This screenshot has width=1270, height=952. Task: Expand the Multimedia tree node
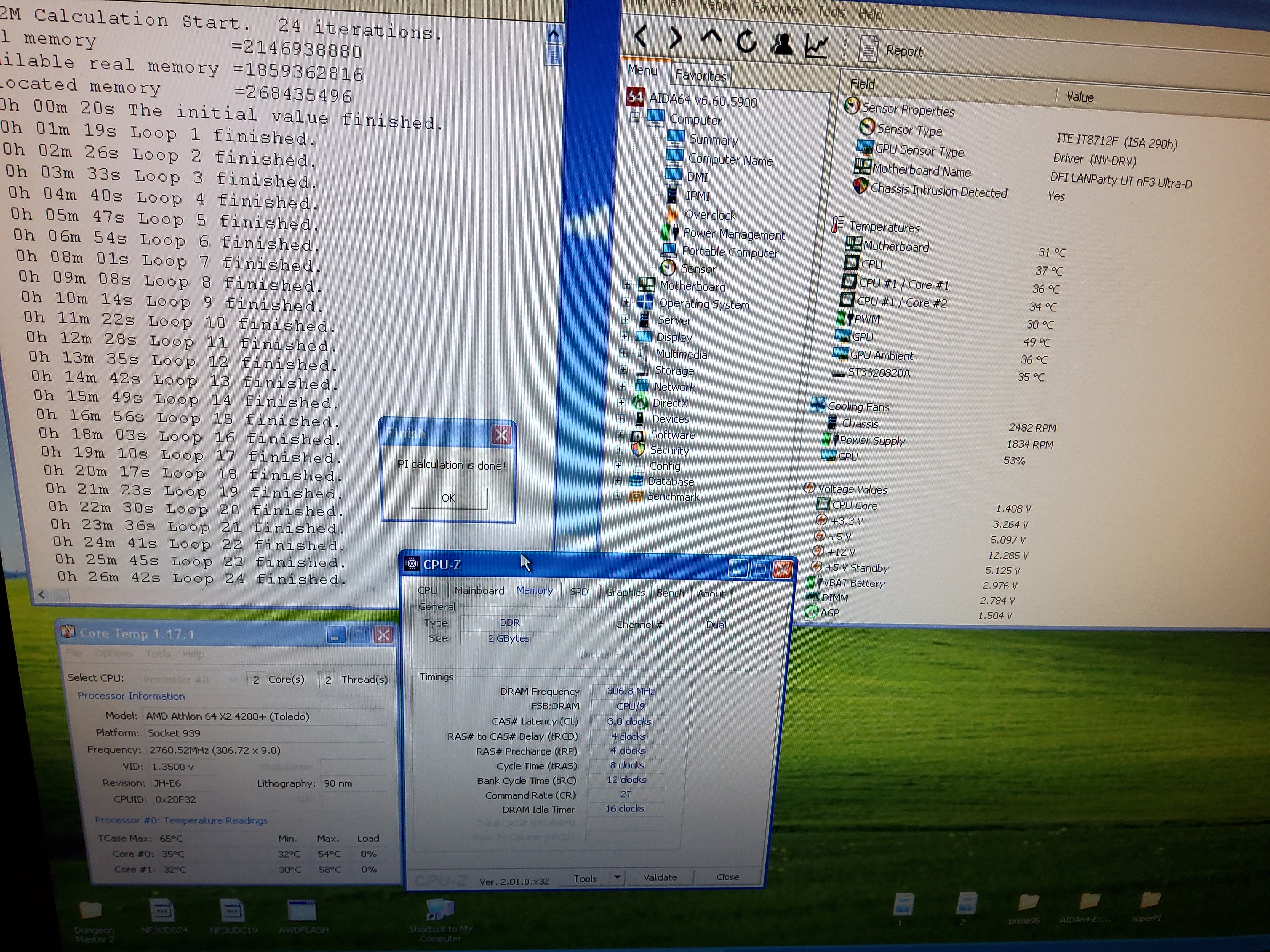point(624,353)
